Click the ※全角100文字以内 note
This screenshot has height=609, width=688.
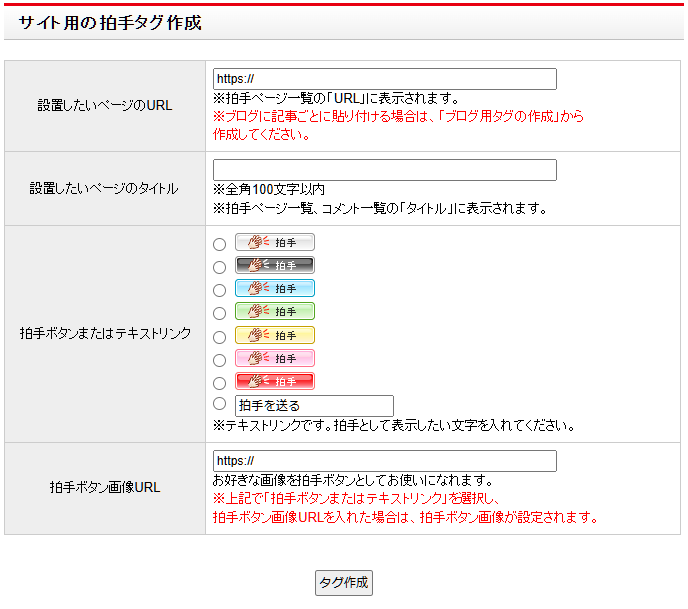tap(269, 190)
